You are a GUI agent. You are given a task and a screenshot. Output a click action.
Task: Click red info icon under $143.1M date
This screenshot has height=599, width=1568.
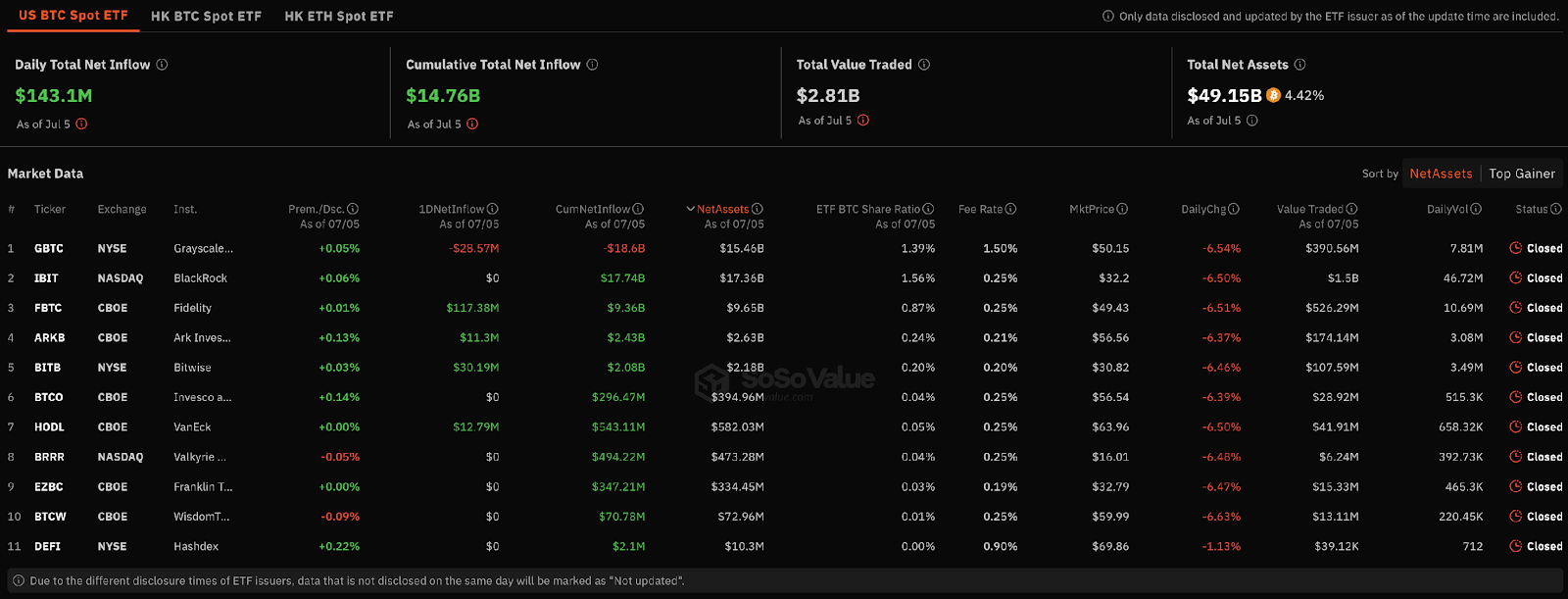click(x=81, y=124)
